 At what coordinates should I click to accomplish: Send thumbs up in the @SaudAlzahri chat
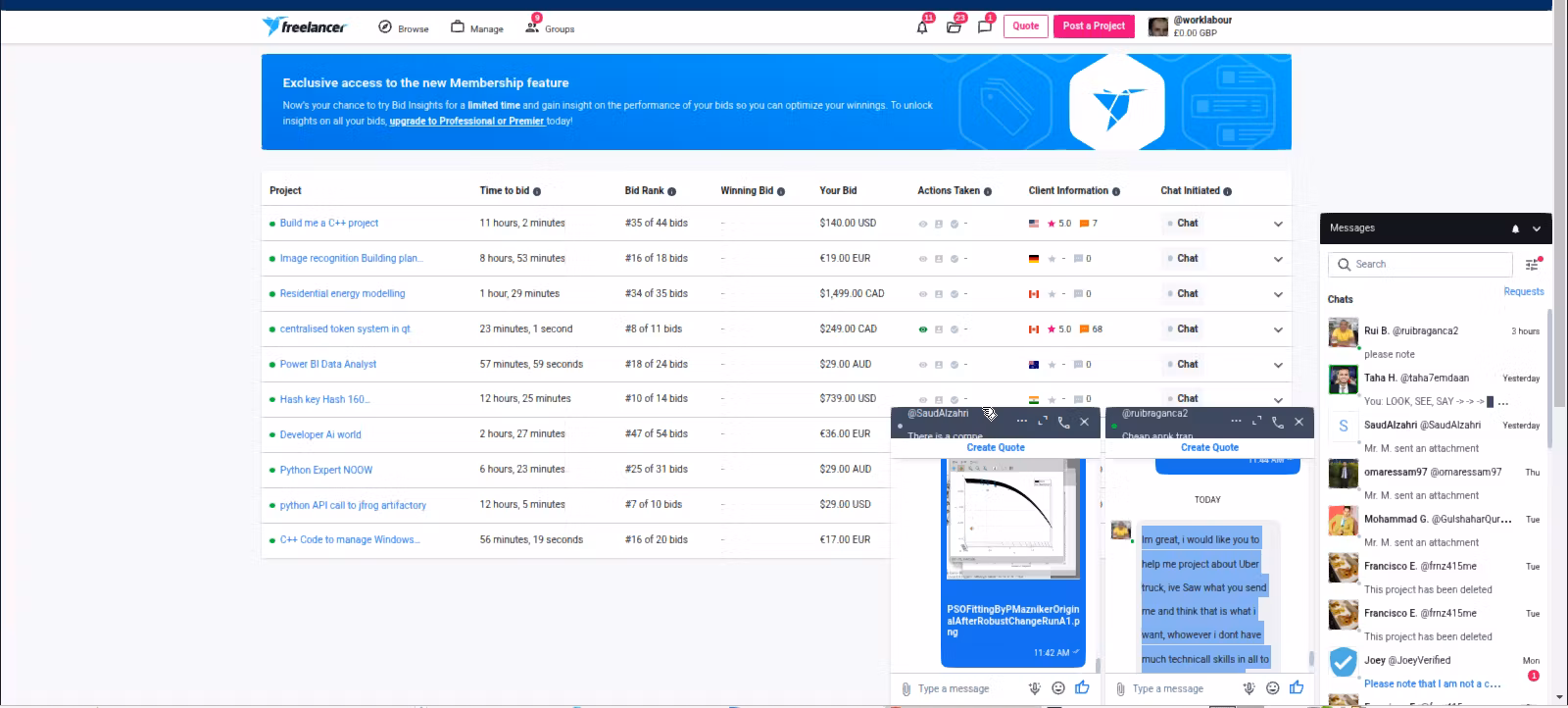pos(1082,687)
